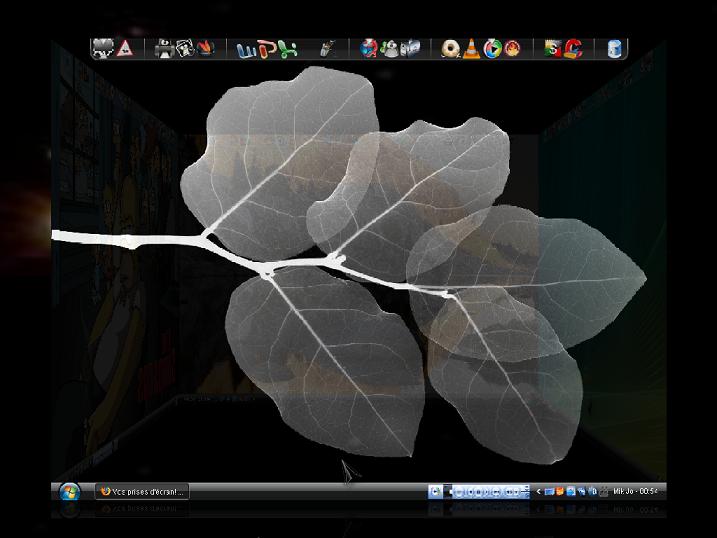Expand hidden tray icons with the chevron
The image size is (717, 538).
[x=539, y=492]
